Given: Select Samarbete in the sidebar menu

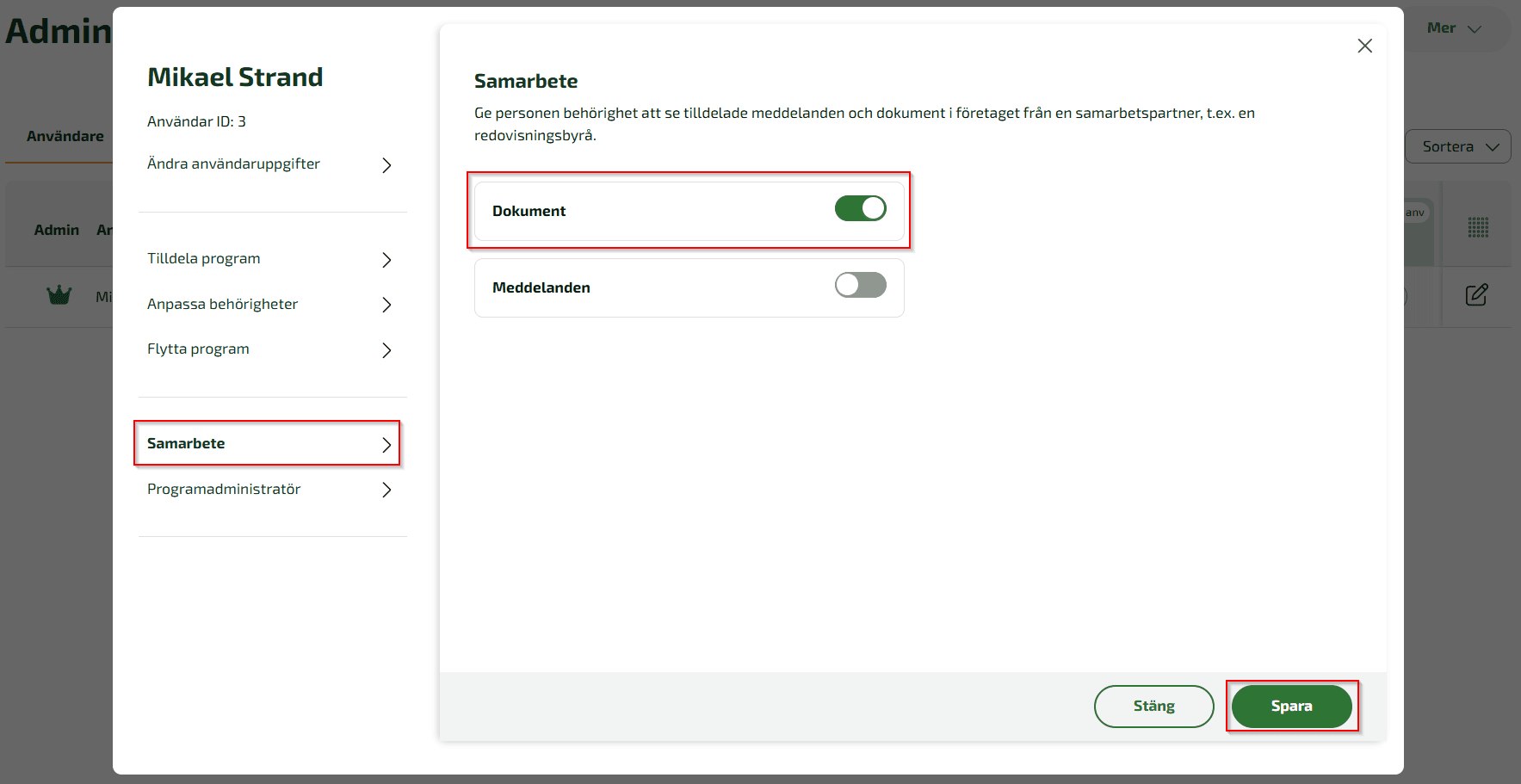Looking at the screenshot, I should (186, 443).
